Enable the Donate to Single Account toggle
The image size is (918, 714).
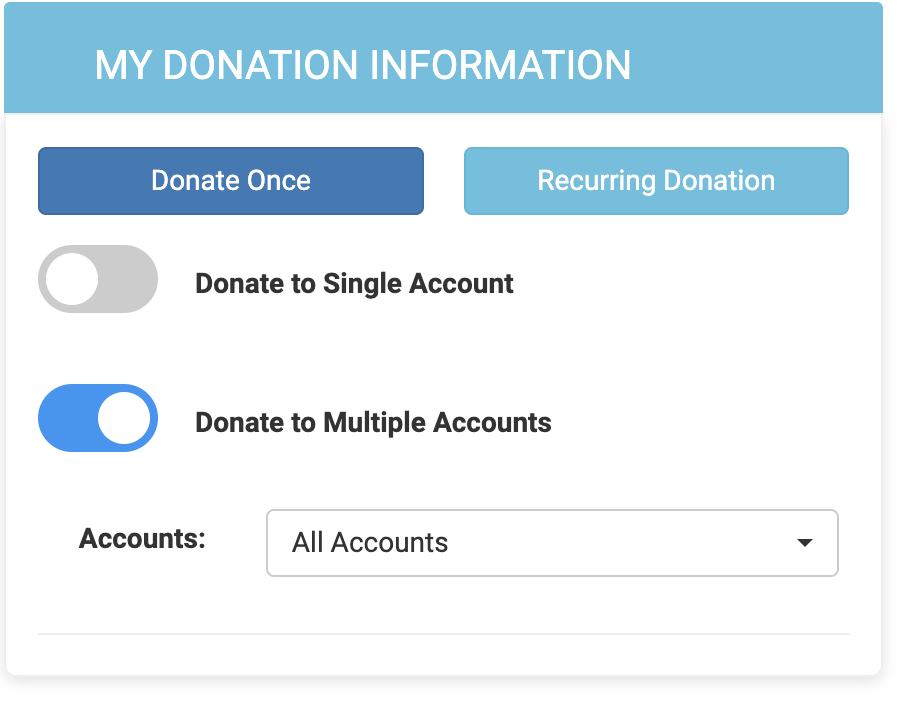click(98, 279)
